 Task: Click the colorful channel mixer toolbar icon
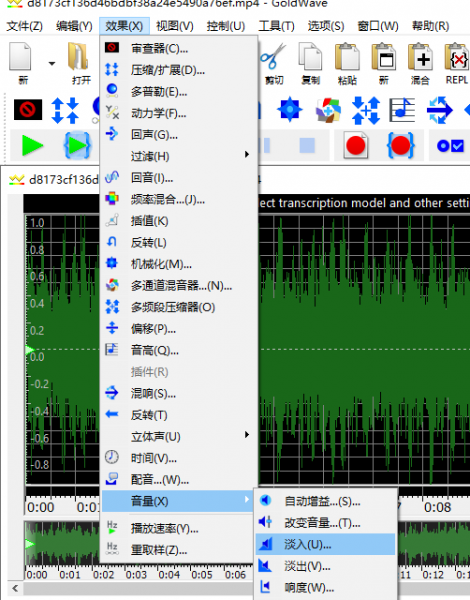coord(328,110)
